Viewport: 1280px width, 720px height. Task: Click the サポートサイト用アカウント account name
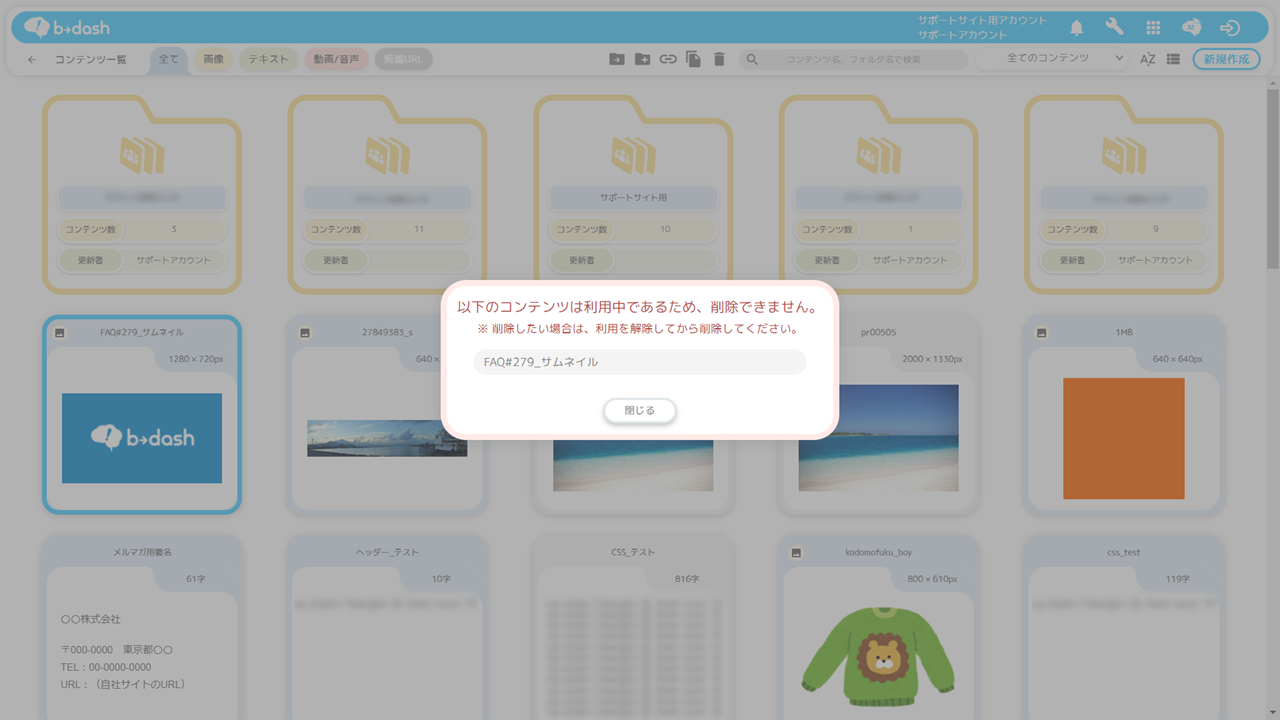coord(983,20)
